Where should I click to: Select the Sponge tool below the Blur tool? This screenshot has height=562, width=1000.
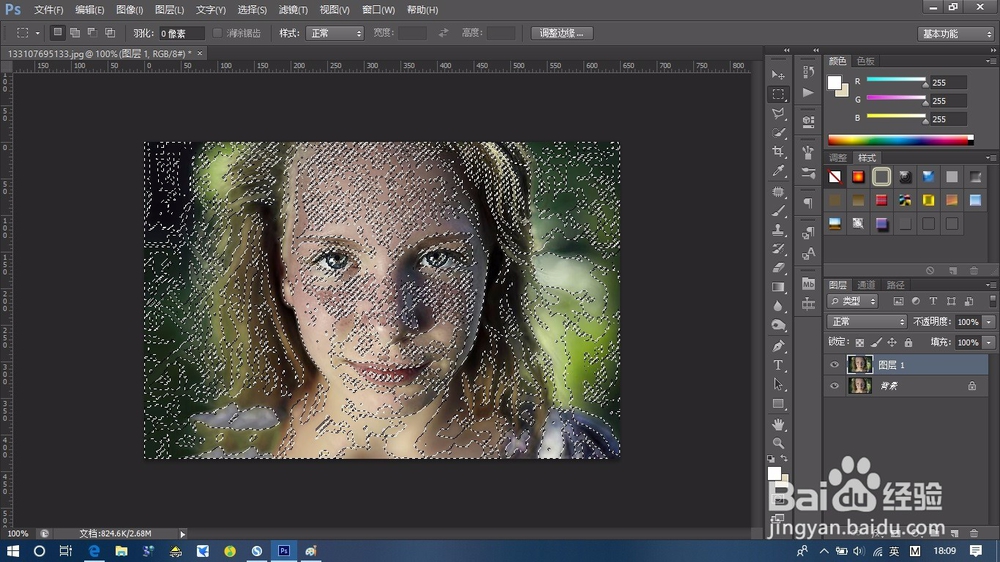point(778,325)
